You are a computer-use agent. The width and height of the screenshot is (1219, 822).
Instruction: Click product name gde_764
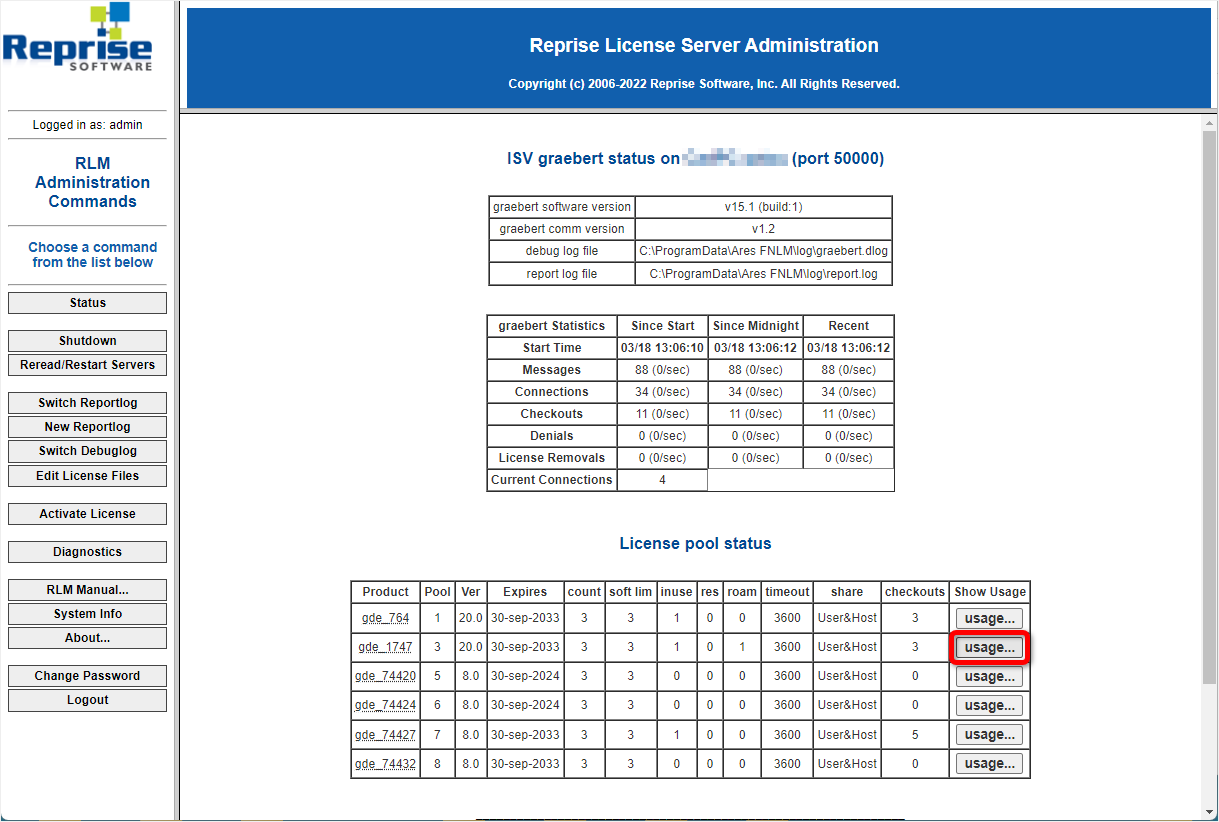tap(386, 618)
